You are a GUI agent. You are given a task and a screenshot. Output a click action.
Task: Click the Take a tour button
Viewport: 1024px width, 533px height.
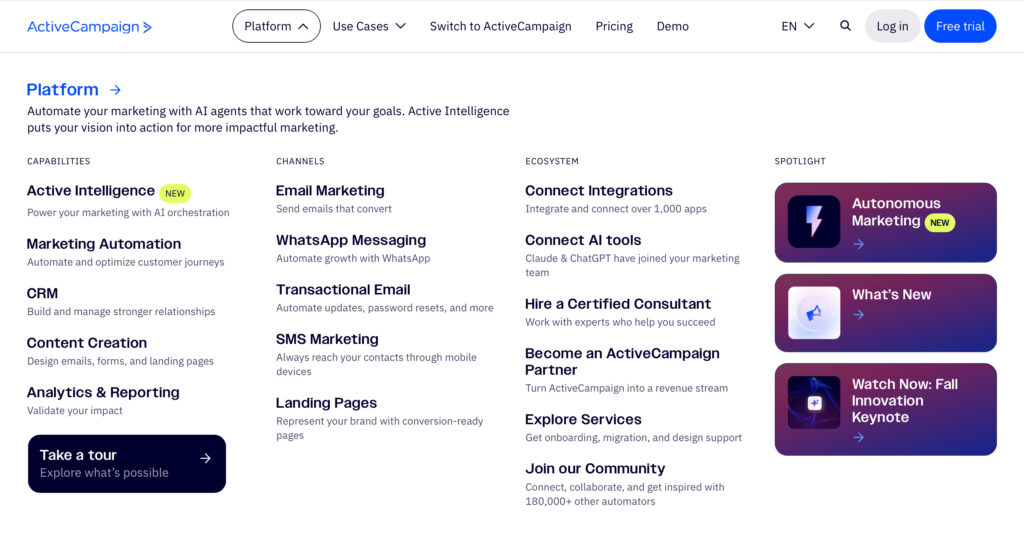pos(127,464)
